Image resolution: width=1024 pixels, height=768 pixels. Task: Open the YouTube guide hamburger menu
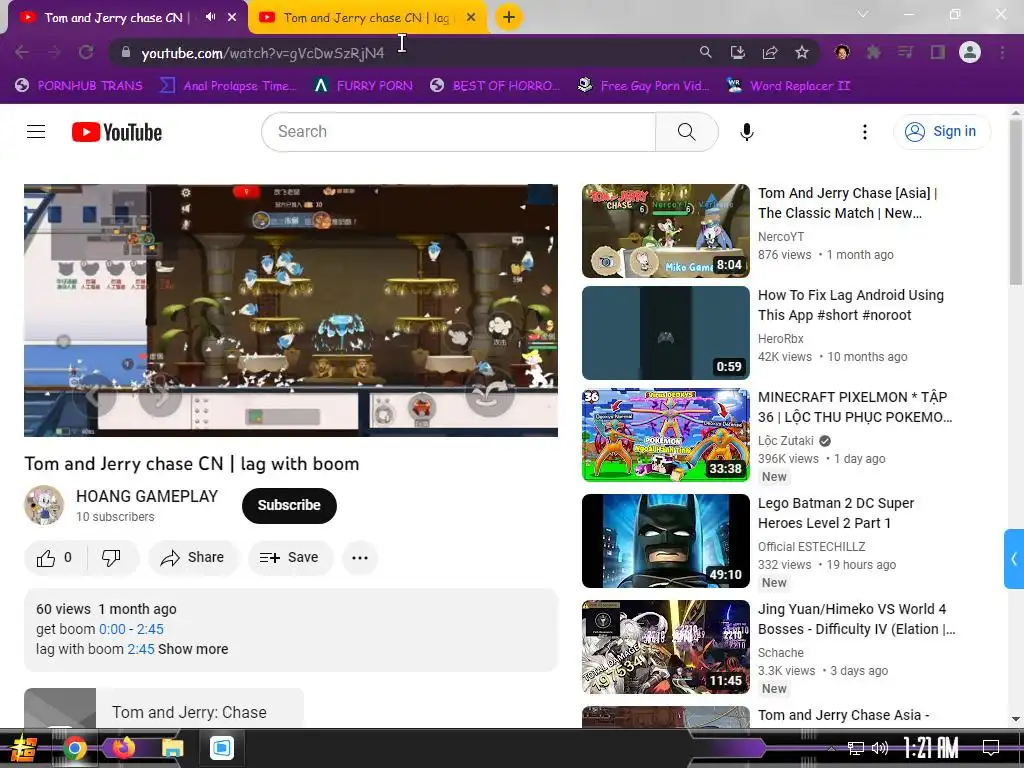36,132
